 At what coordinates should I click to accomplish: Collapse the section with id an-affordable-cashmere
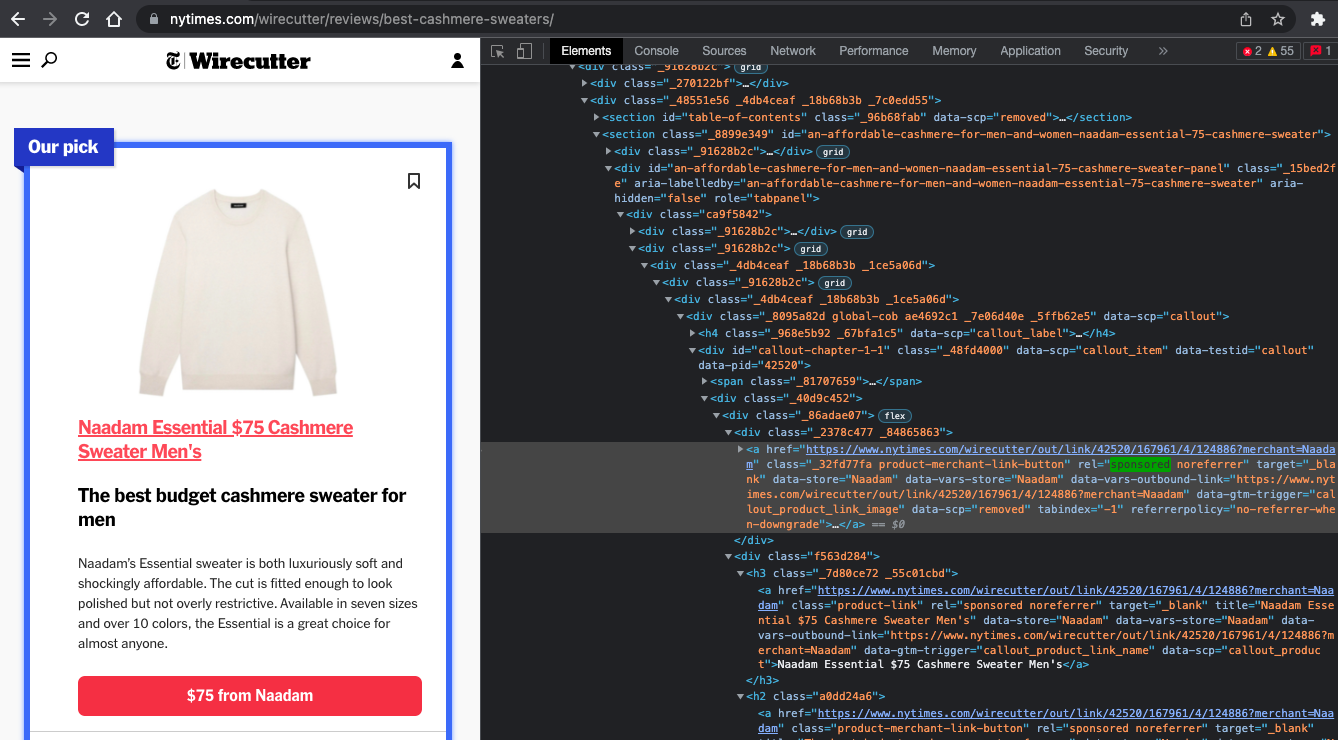(x=596, y=134)
